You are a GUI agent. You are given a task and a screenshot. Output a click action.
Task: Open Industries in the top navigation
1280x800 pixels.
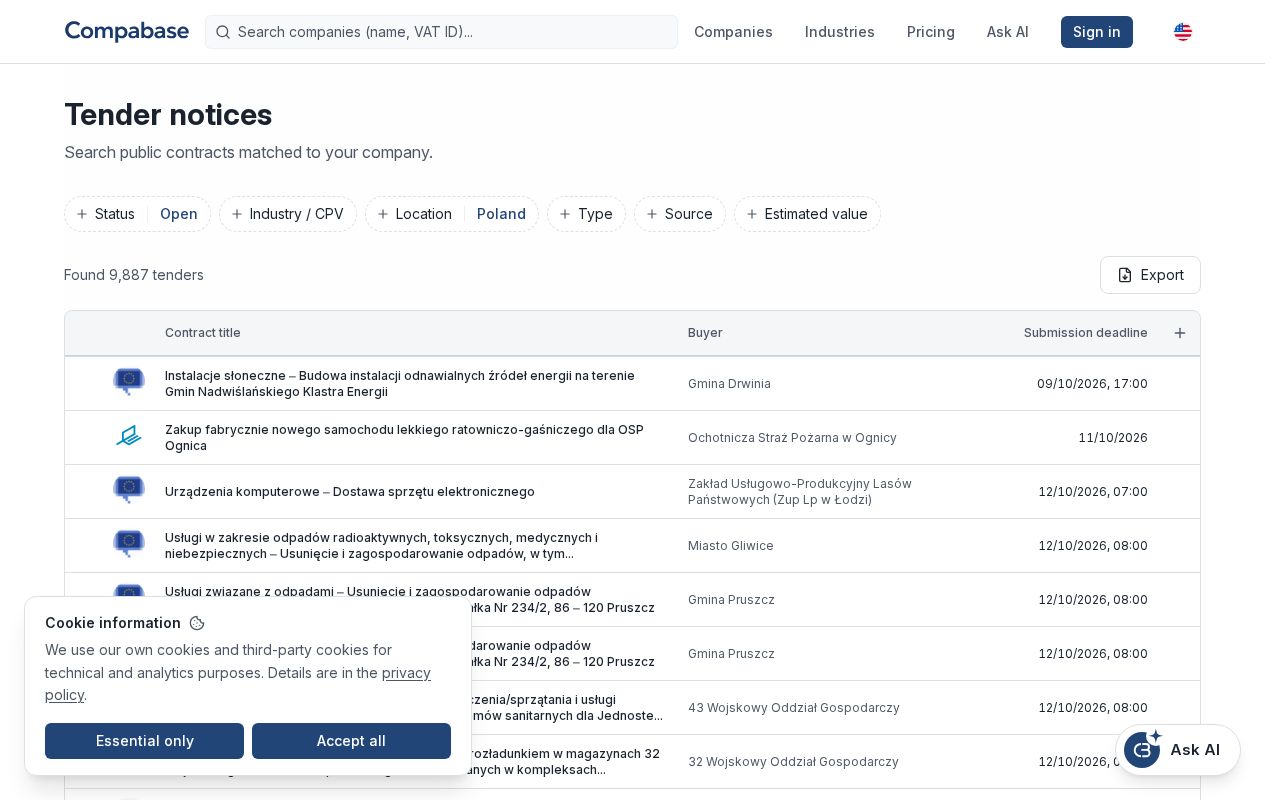(840, 32)
